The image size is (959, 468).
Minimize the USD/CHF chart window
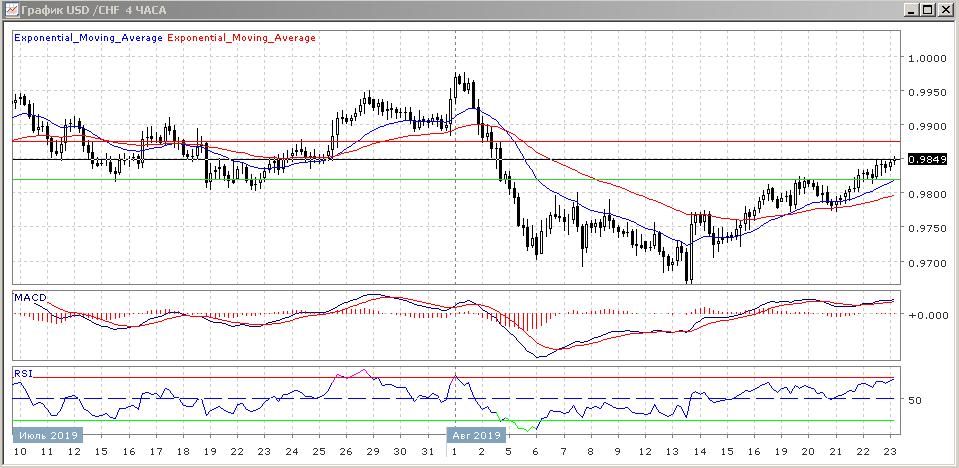(x=913, y=10)
